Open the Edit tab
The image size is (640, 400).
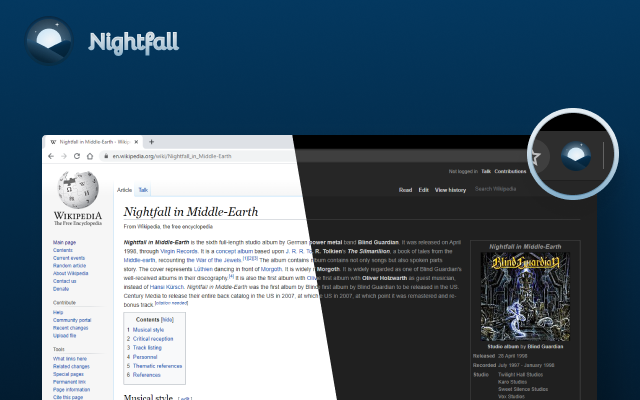423,190
